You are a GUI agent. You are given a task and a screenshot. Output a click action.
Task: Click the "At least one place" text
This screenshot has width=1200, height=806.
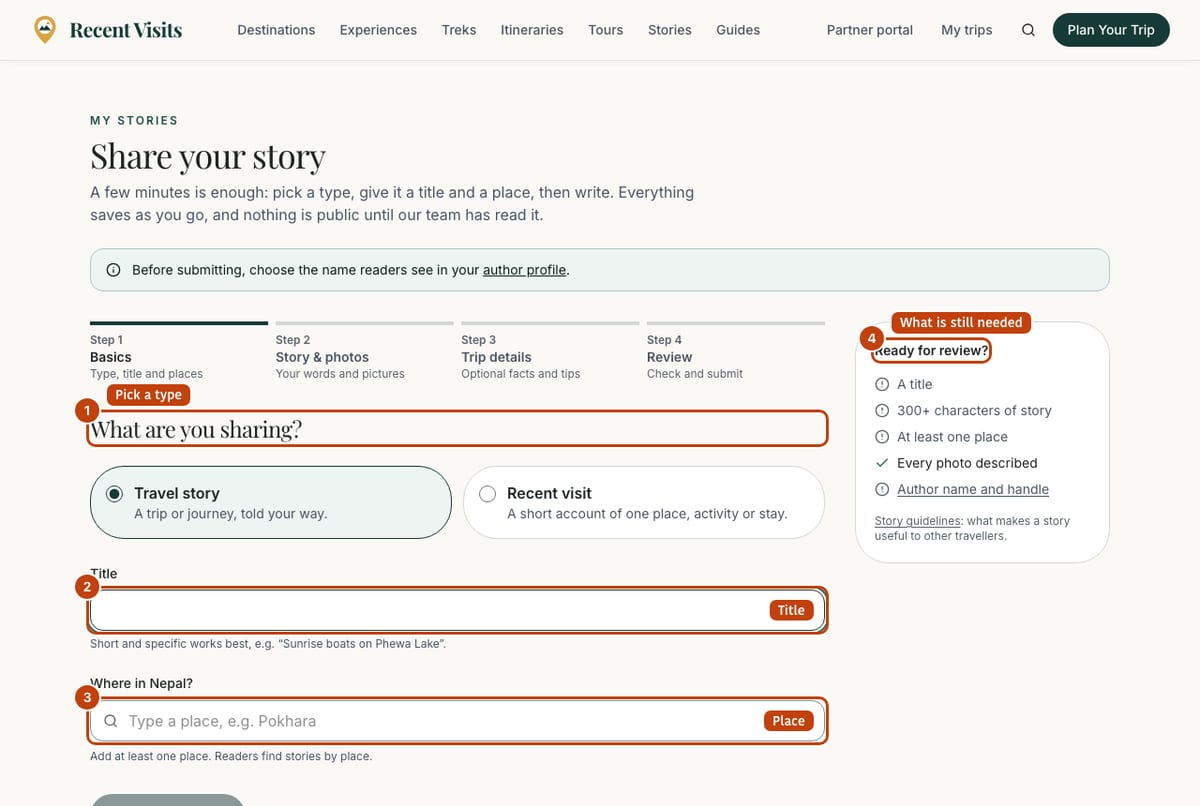point(952,437)
